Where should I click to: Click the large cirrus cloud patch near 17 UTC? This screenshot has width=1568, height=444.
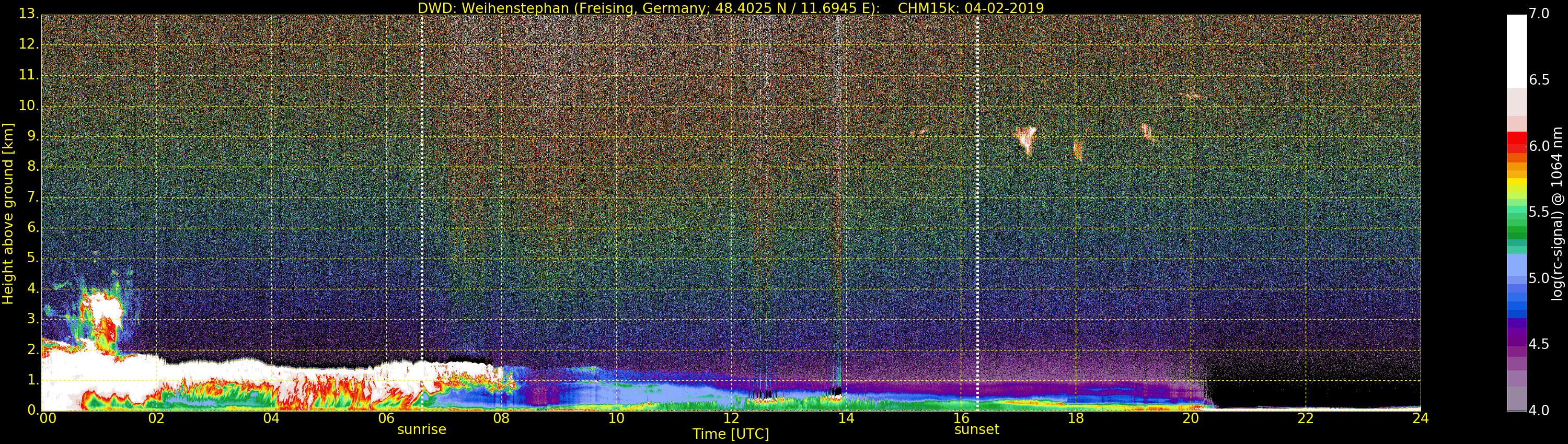tap(1027, 139)
